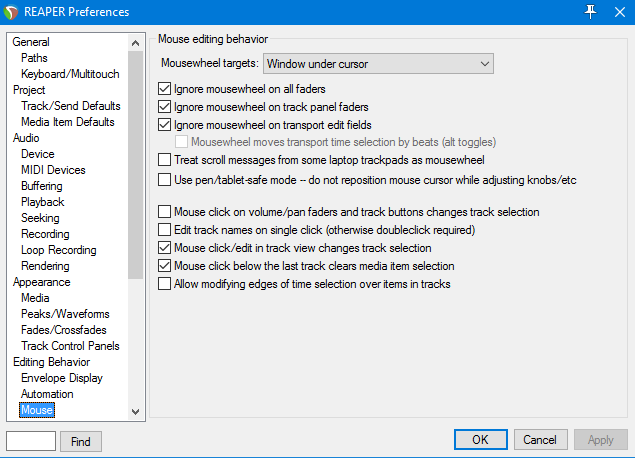Enable pen/tablet-safe mode checkbox
635x458 pixels.
coord(165,180)
